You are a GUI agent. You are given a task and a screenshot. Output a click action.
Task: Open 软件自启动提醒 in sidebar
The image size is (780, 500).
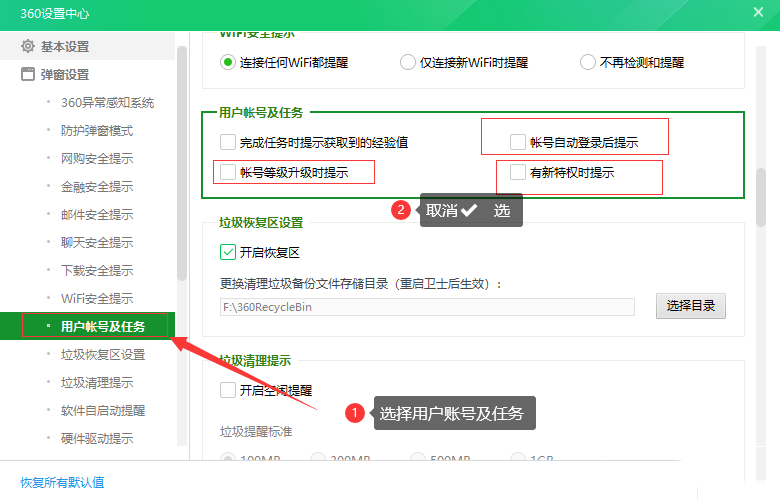(x=103, y=410)
